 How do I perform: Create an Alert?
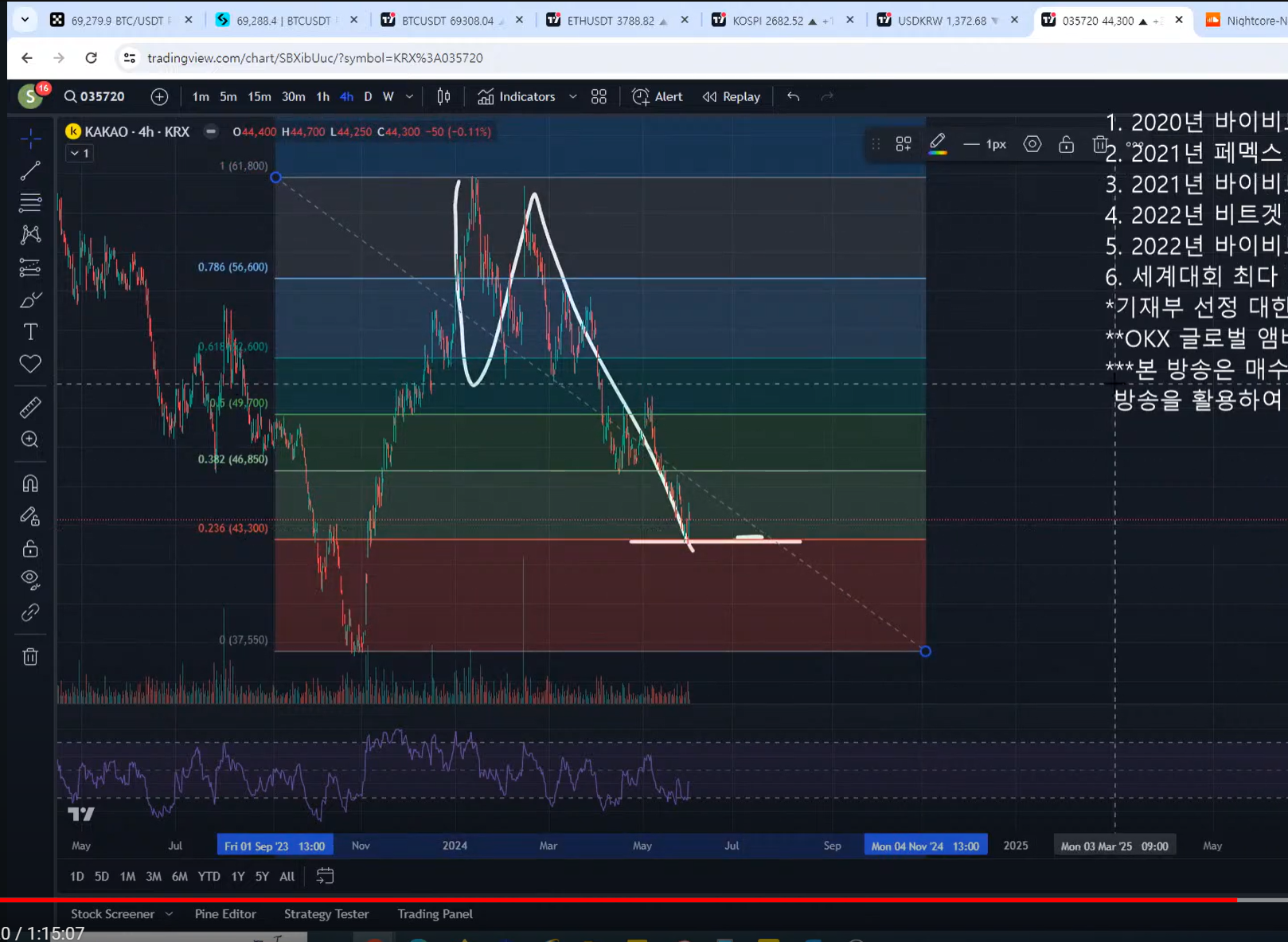pyautogui.click(x=658, y=96)
